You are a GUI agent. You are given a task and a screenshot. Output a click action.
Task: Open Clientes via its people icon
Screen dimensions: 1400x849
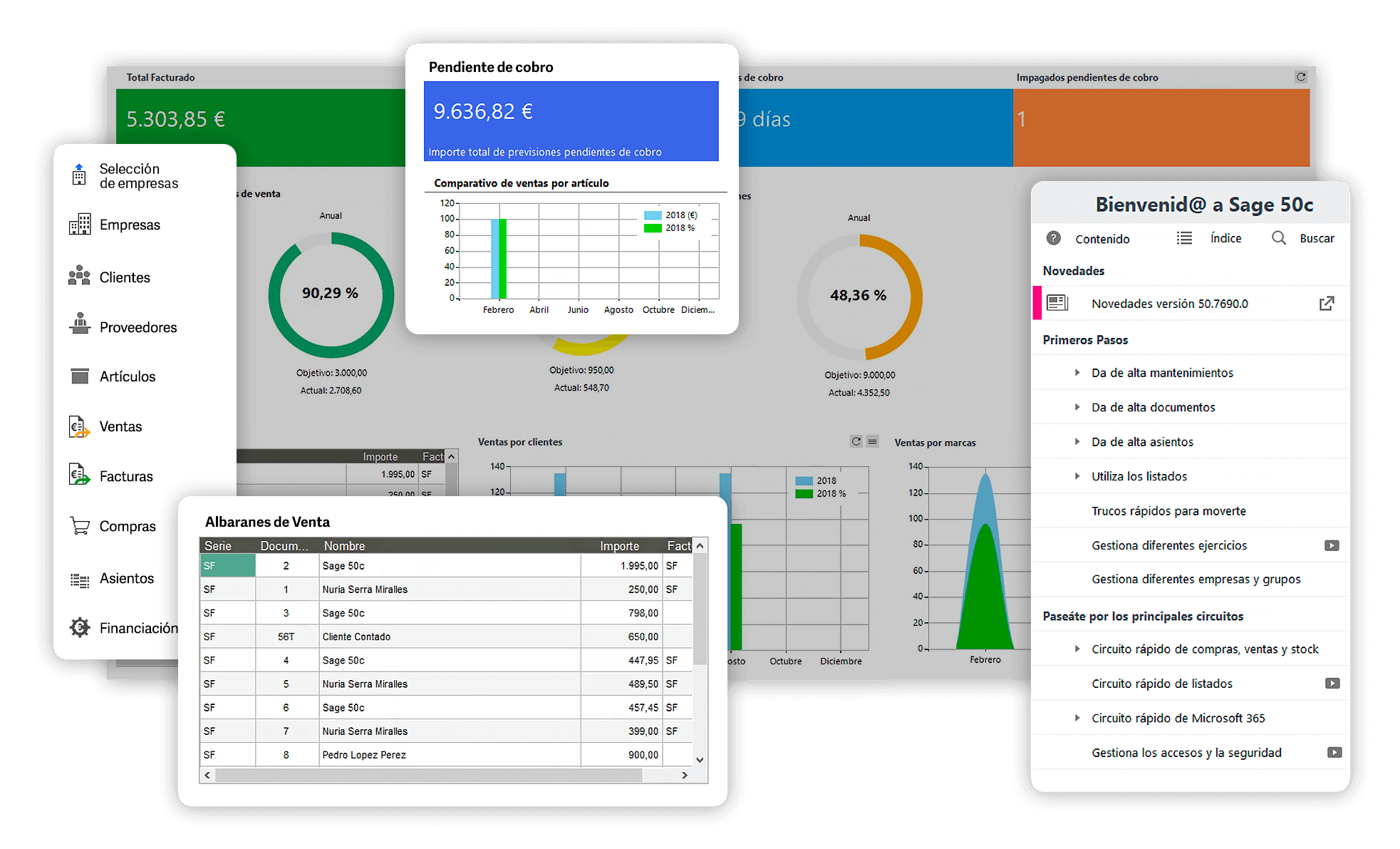point(79,277)
